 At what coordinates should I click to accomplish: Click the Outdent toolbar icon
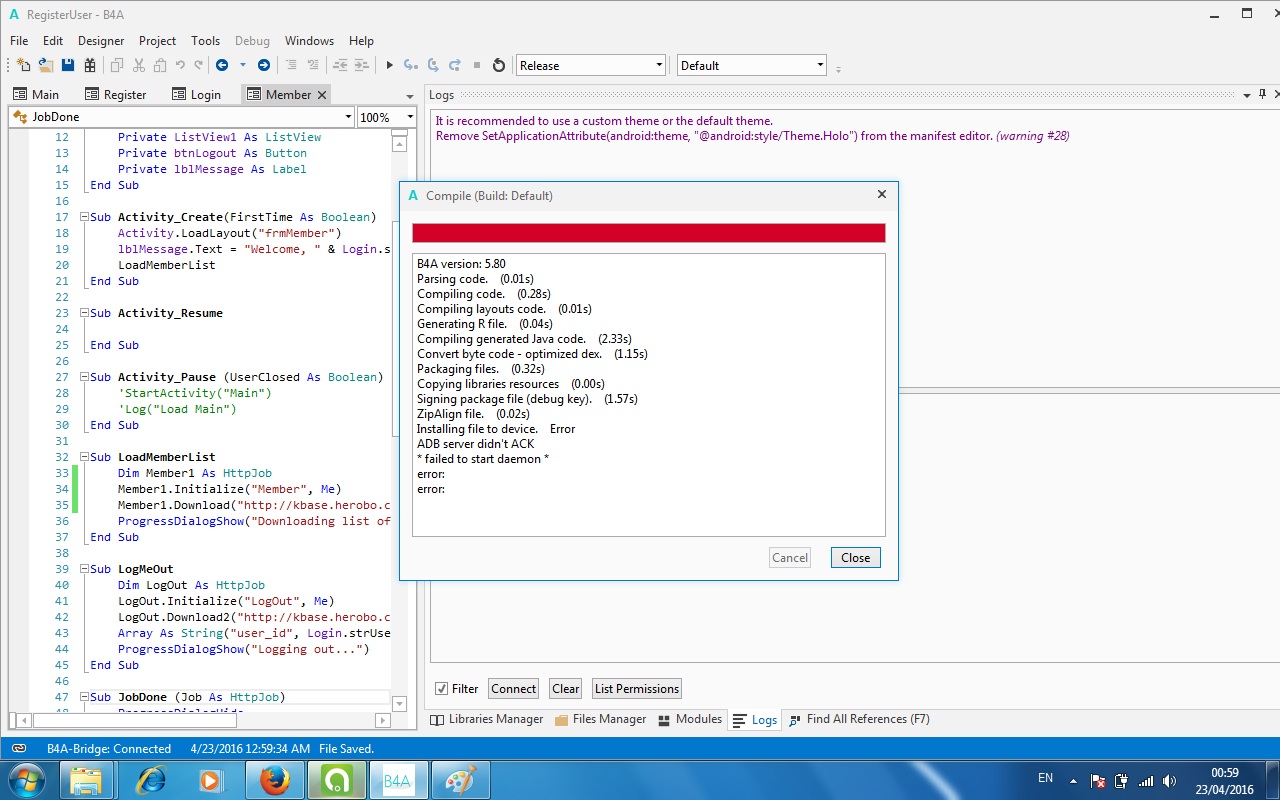(340, 65)
